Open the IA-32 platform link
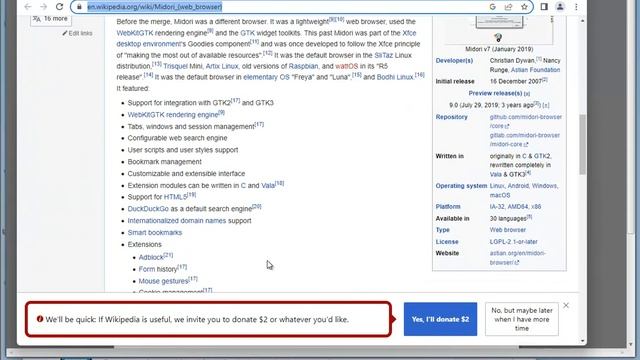This screenshot has width=640, height=360. (x=497, y=207)
